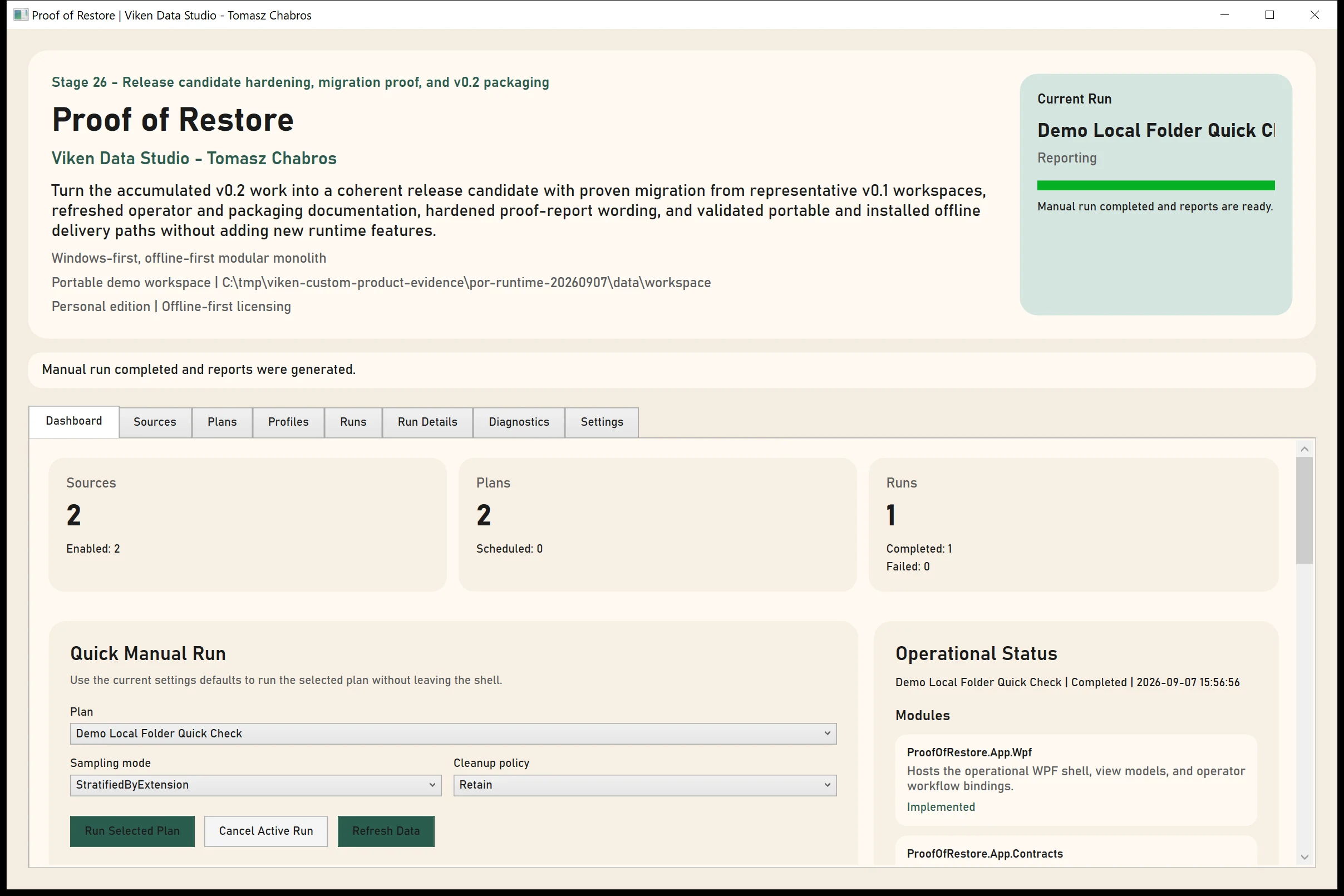Select the Runs tab
Image resolution: width=1344 pixels, height=896 pixels.
click(x=353, y=422)
